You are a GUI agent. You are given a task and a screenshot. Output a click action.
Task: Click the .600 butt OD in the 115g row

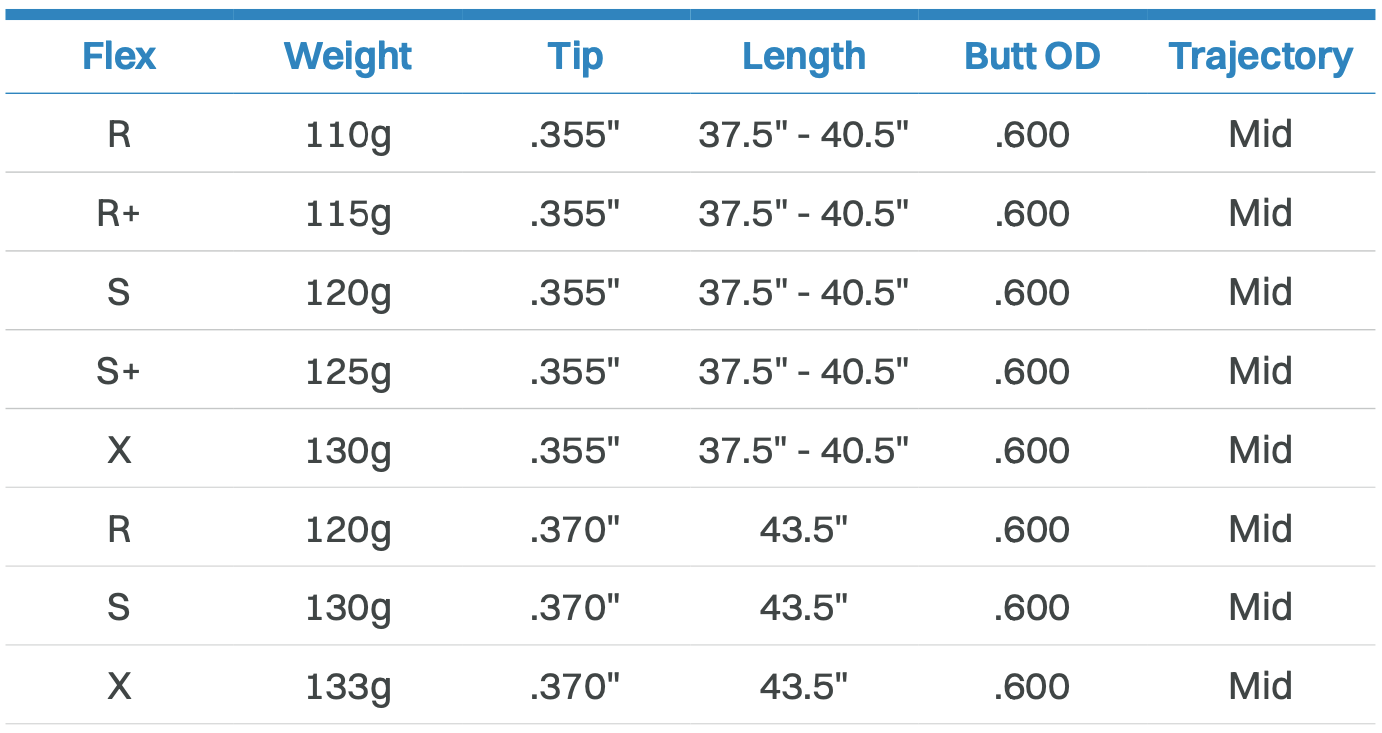click(1032, 213)
